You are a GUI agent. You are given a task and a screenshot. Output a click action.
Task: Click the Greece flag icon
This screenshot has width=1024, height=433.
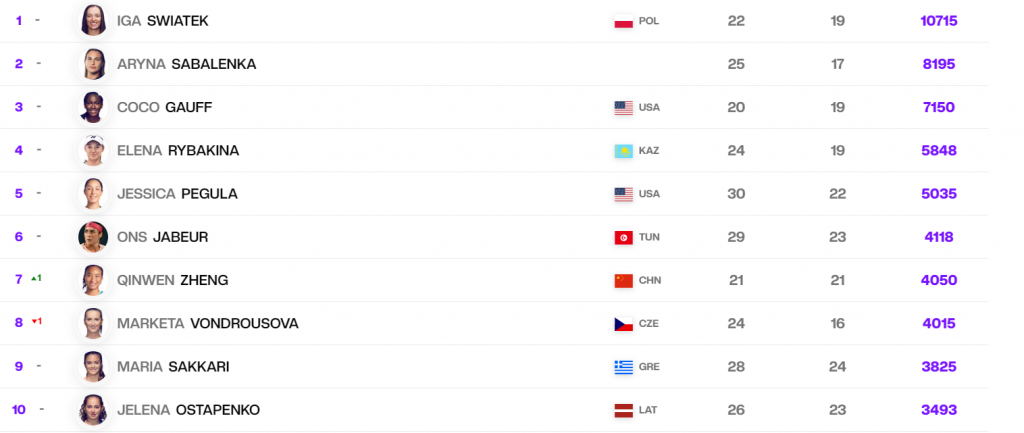coord(624,367)
